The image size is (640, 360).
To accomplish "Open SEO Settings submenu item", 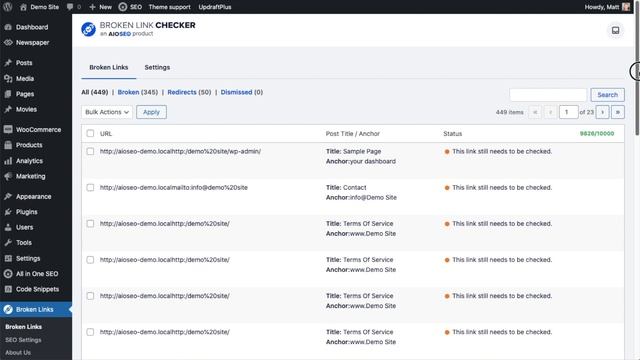I will [23, 340].
